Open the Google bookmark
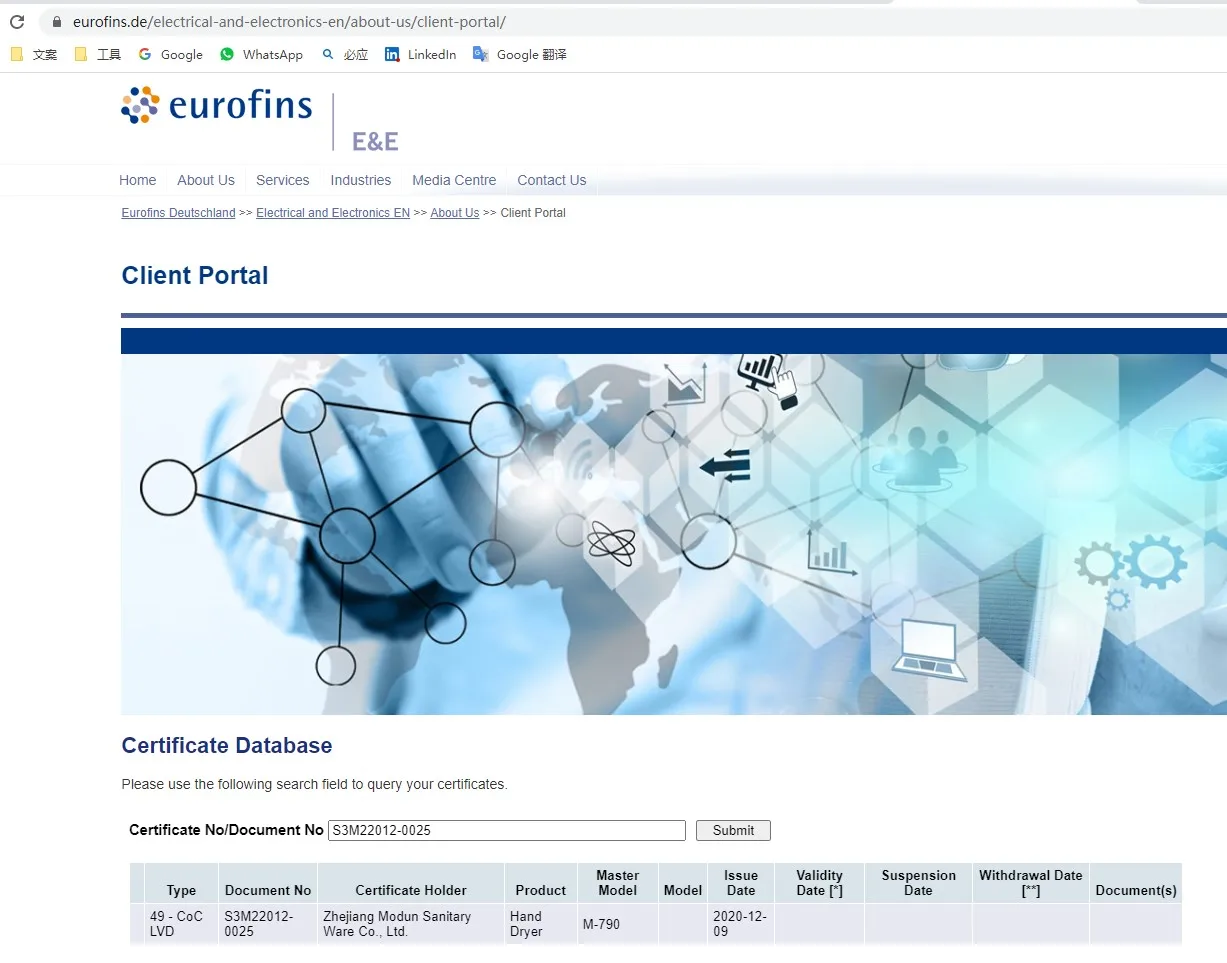This screenshot has width=1227, height=963. pyautogui.click(x=171, y=55)
